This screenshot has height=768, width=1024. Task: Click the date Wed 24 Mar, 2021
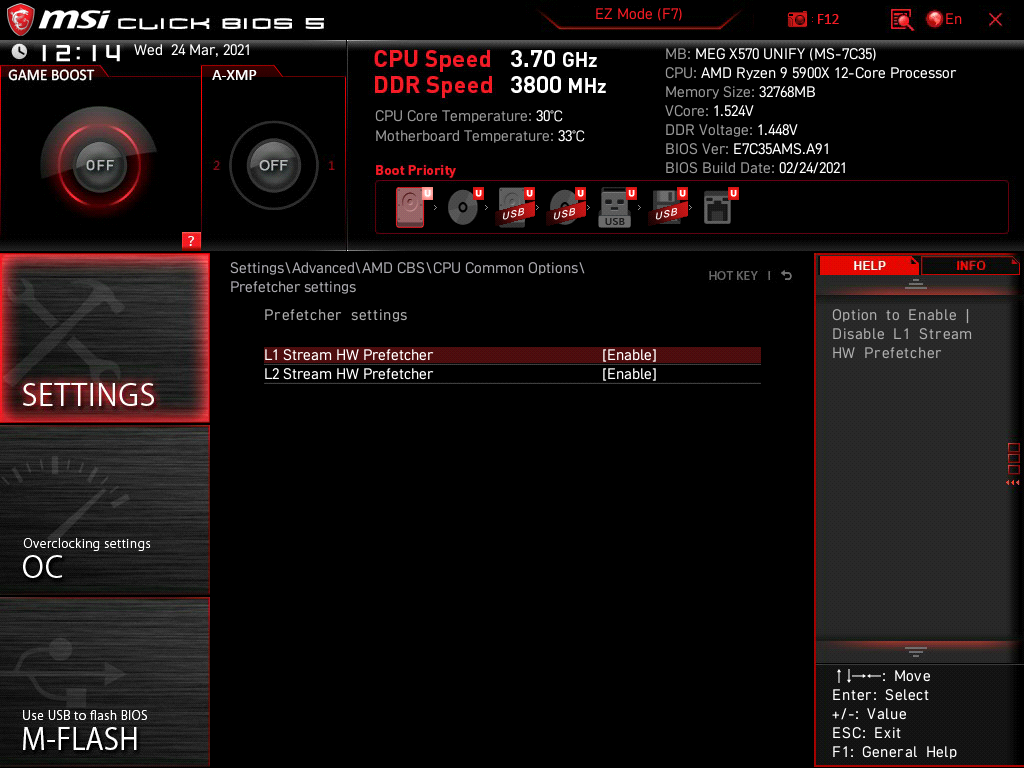(192, 50)
